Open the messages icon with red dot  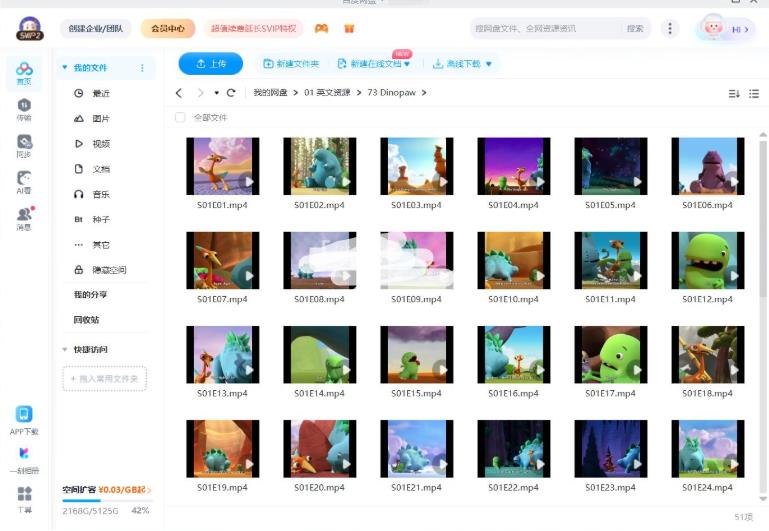[x=25, y=219]
